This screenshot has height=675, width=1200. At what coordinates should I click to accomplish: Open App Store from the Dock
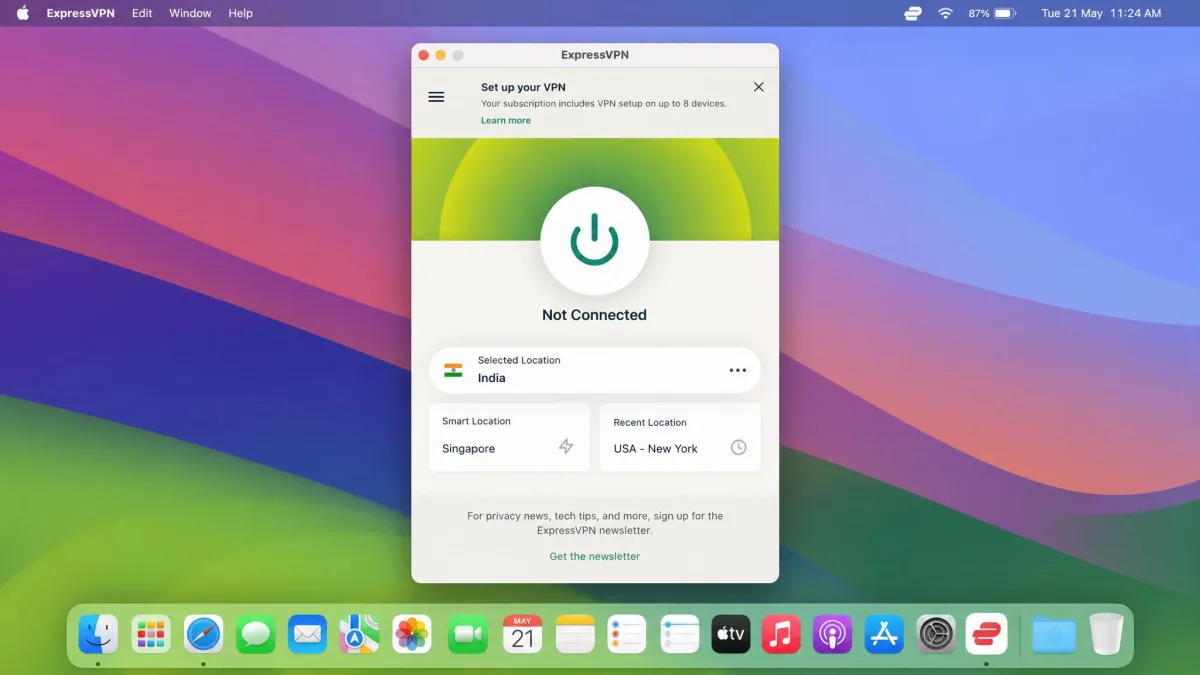click(884, 634)
